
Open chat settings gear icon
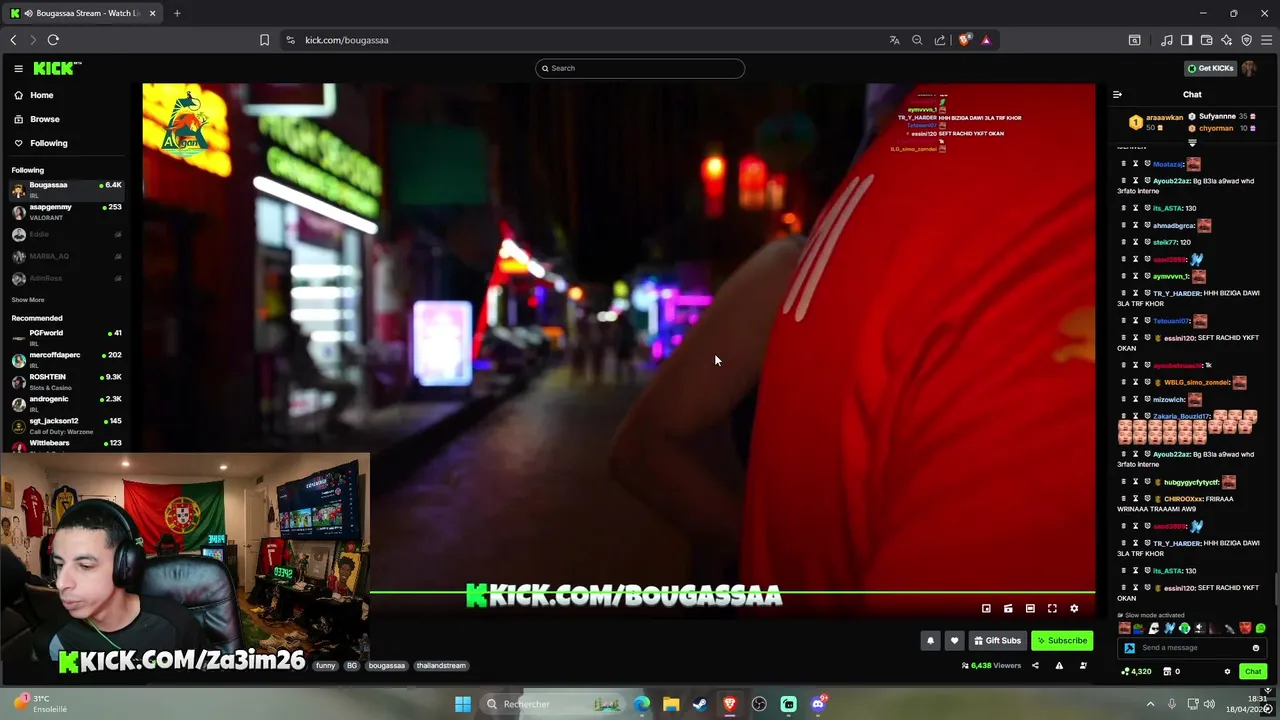tap(1227, 672)
